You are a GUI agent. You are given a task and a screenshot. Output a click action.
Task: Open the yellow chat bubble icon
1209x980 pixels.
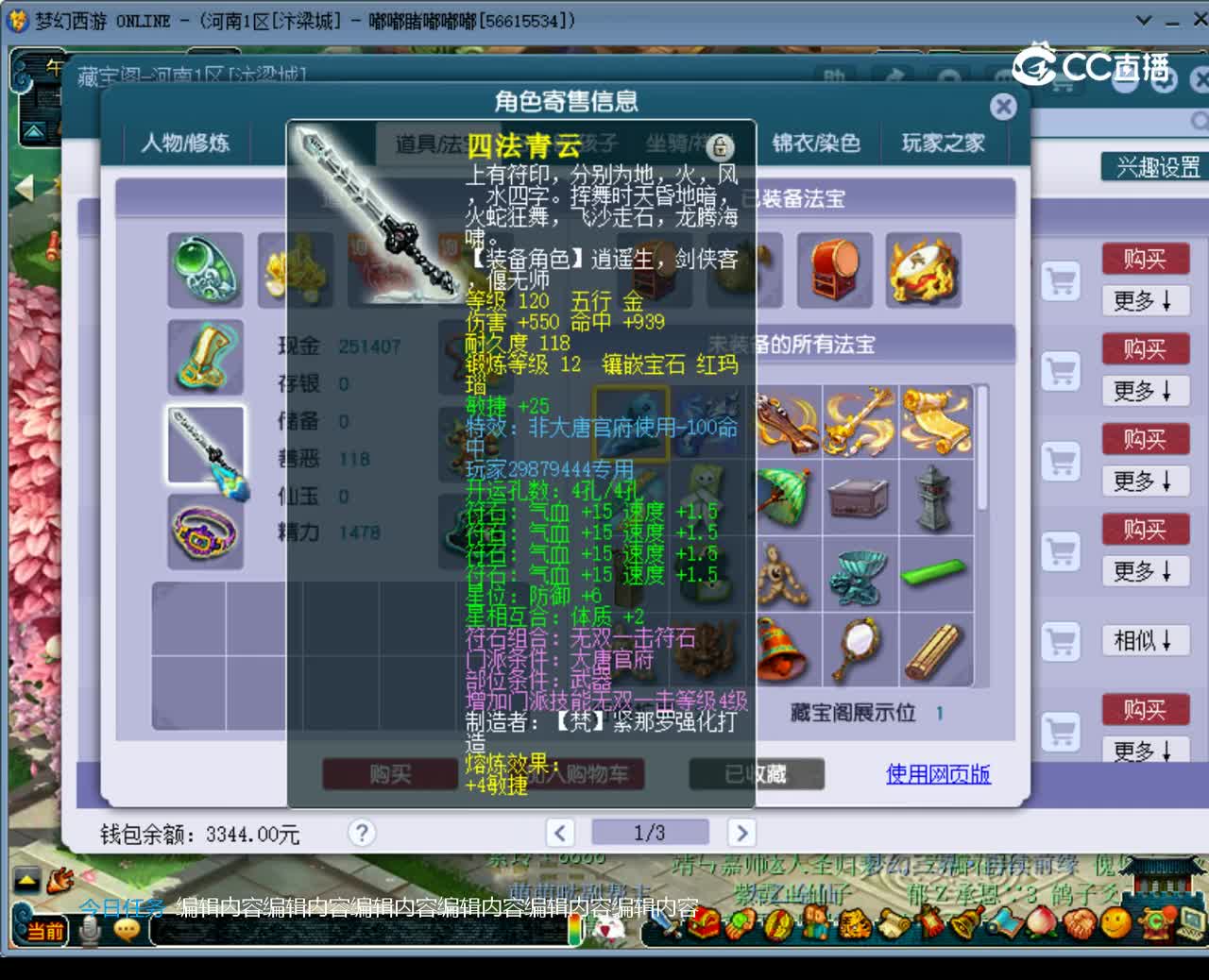pyautogui.click(x=128, y=930)
